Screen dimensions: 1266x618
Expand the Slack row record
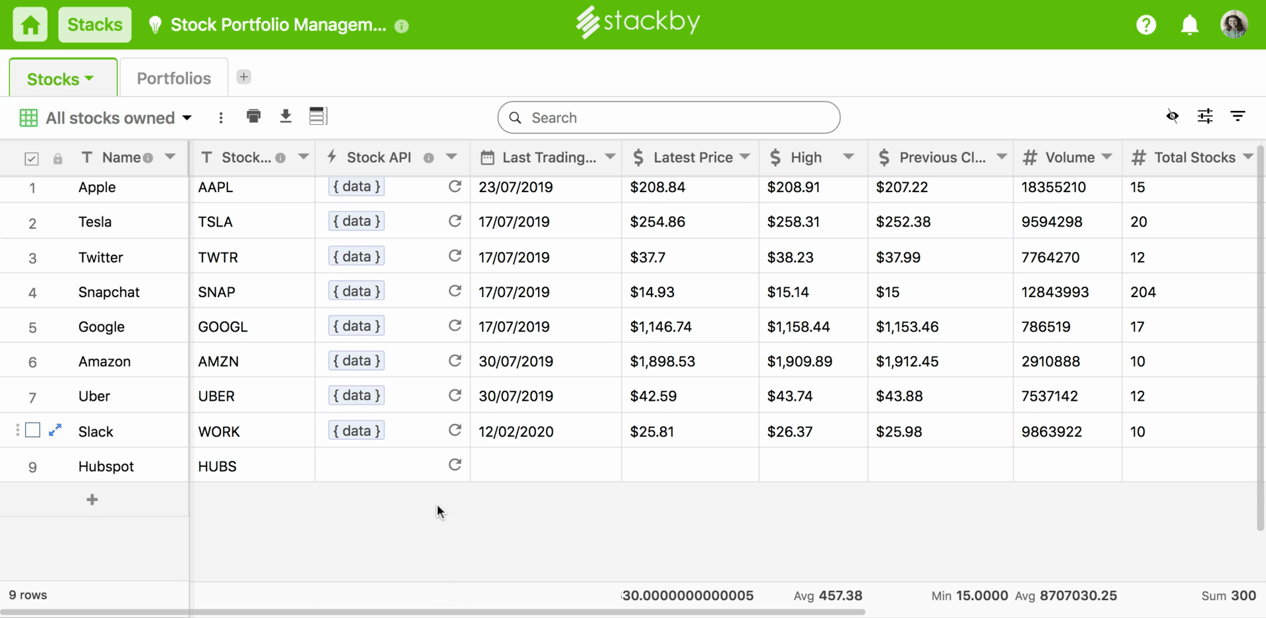(x=55, y=430)
